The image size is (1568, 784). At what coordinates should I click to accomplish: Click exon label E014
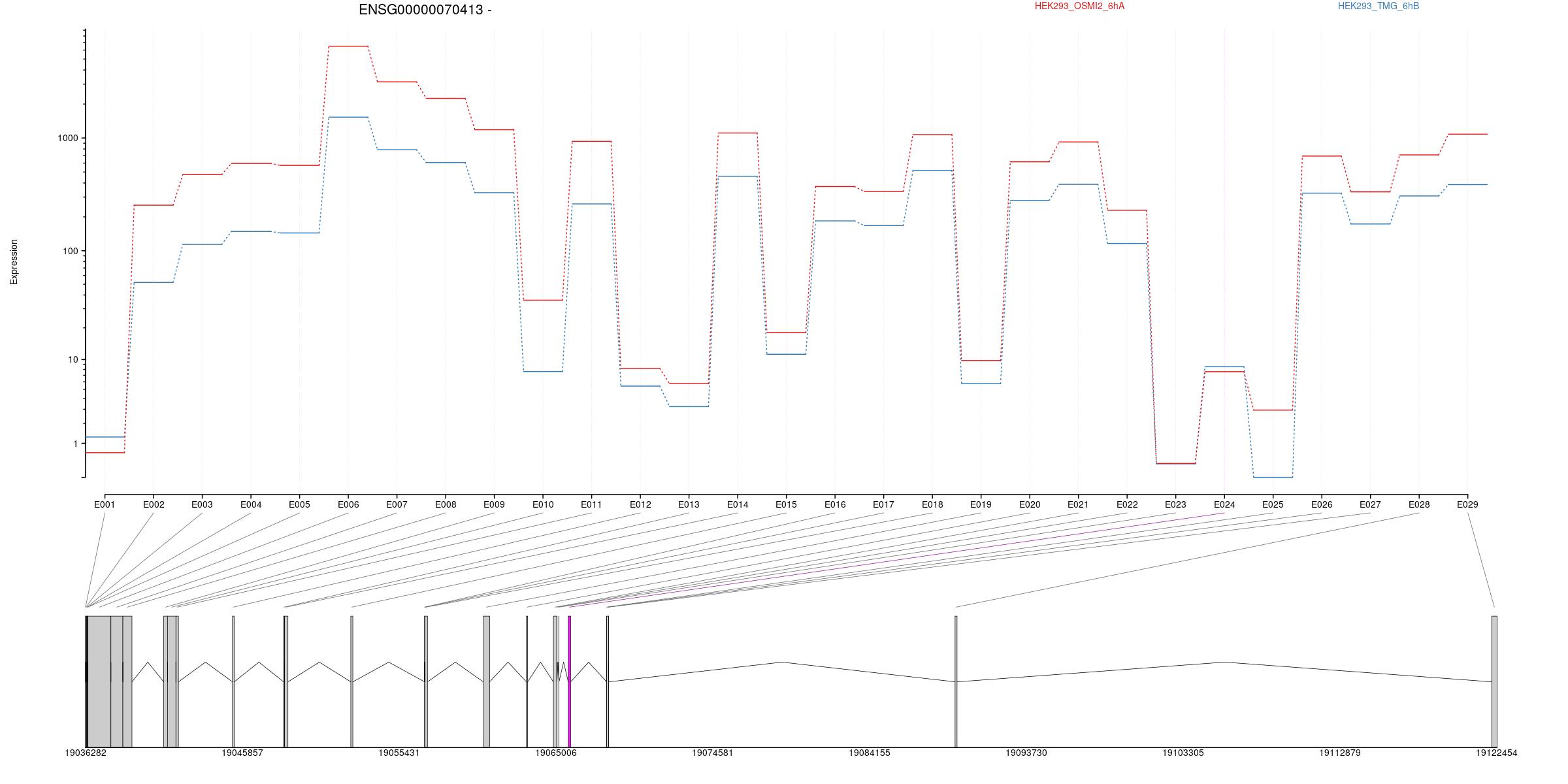738,504
